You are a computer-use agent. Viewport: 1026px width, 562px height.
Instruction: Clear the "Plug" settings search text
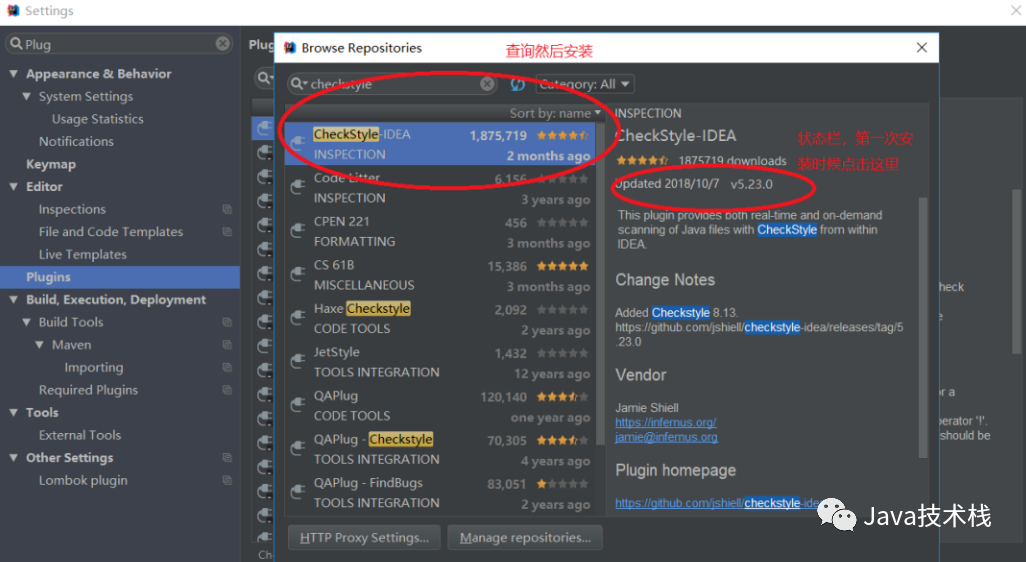coord(223,44)
